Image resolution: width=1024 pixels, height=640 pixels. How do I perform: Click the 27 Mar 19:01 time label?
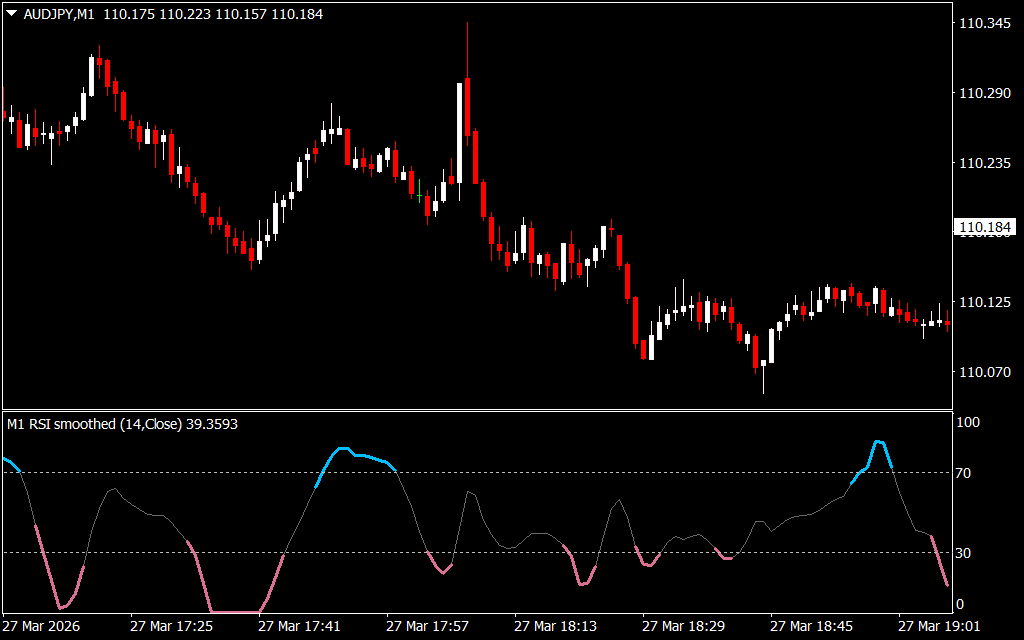point(939,626)
